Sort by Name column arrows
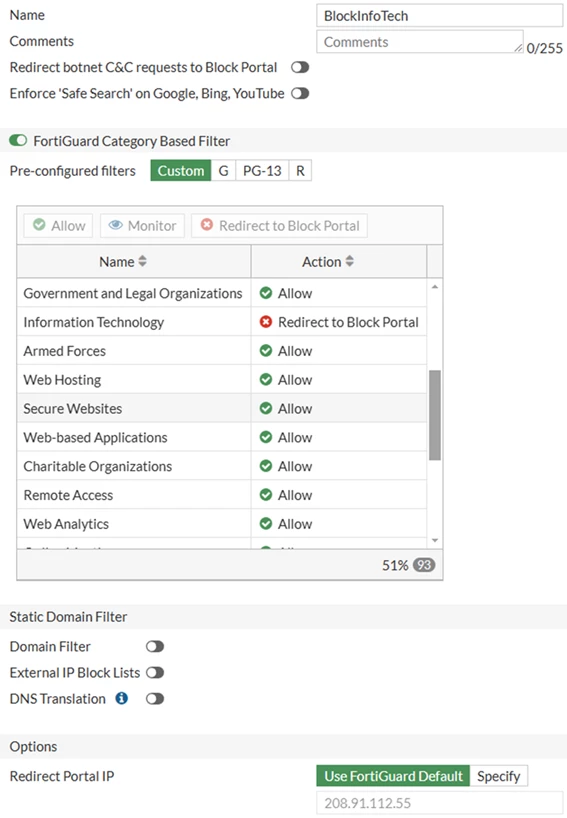567x818 pixels. point(142,261)
